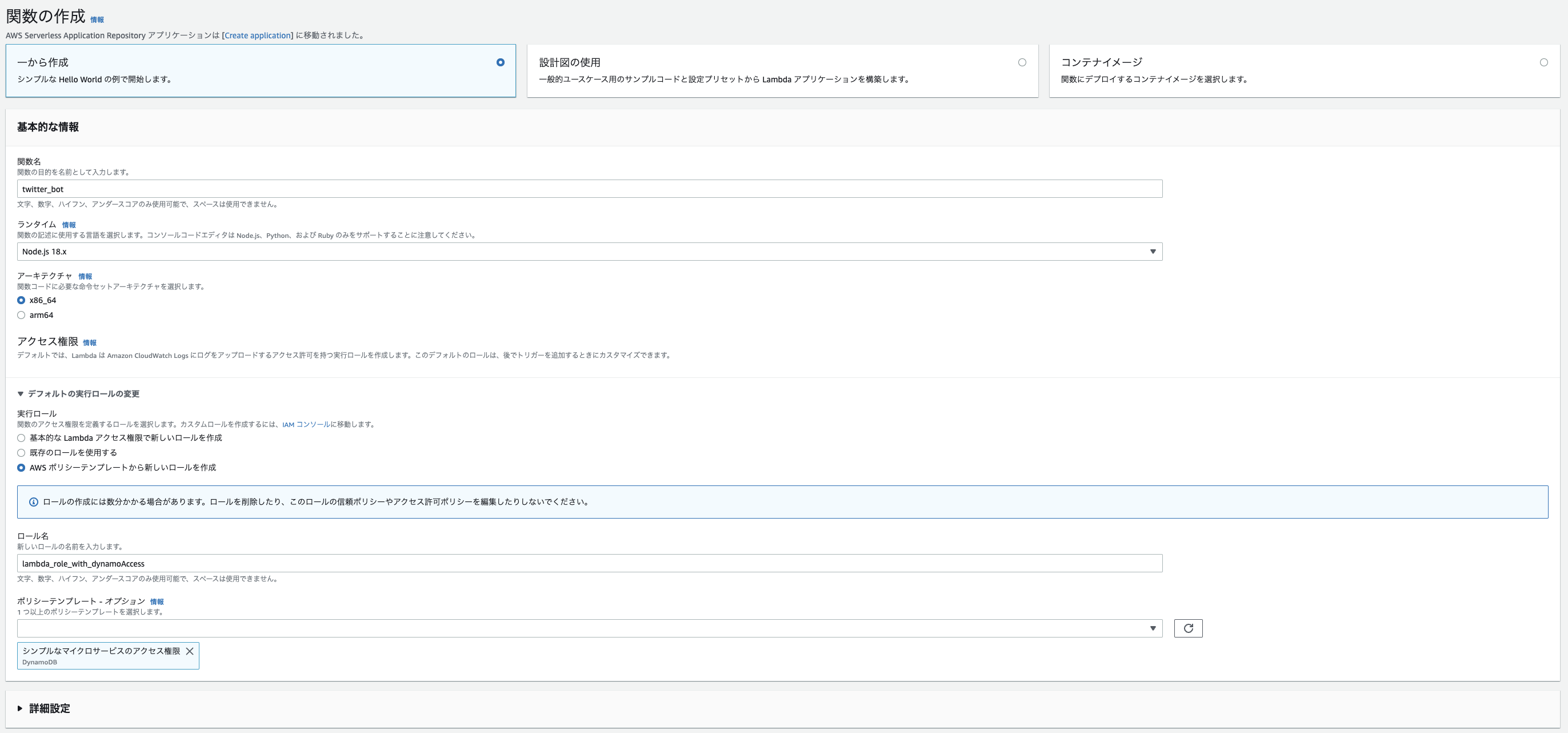Viewport: 1568px width, 733px height.
Task: Select the 設計図の使用 option card
Action: tap(782, 70)
